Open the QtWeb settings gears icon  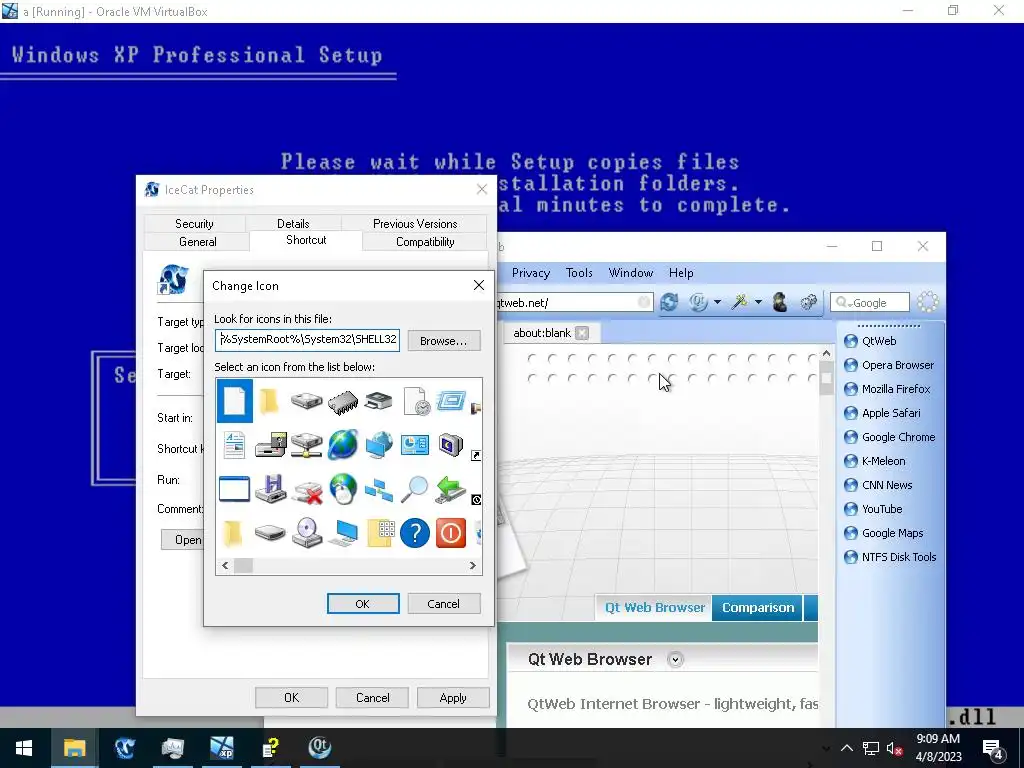point(808,302)
